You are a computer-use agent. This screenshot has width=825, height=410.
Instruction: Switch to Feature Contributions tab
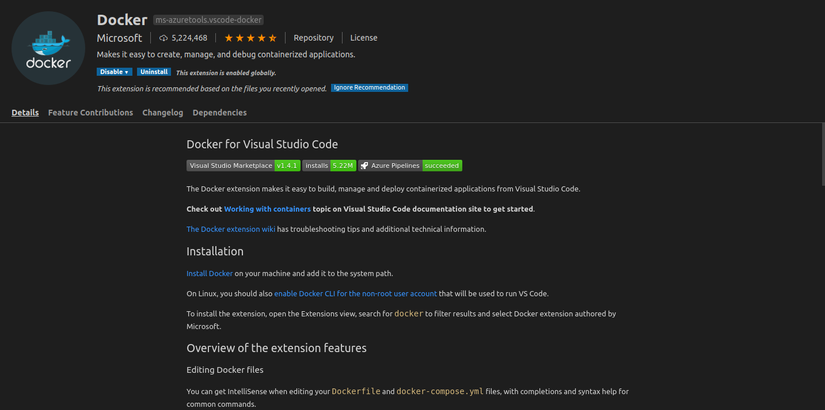pos(90,113)
